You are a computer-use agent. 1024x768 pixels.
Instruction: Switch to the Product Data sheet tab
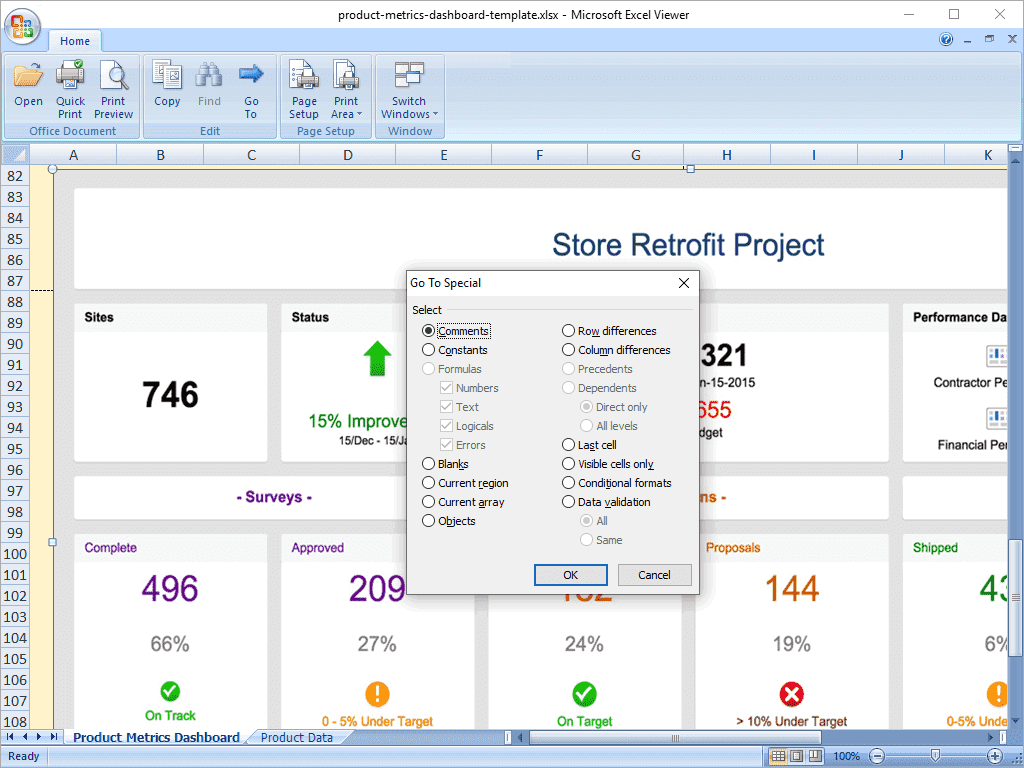tap(296, 738)
